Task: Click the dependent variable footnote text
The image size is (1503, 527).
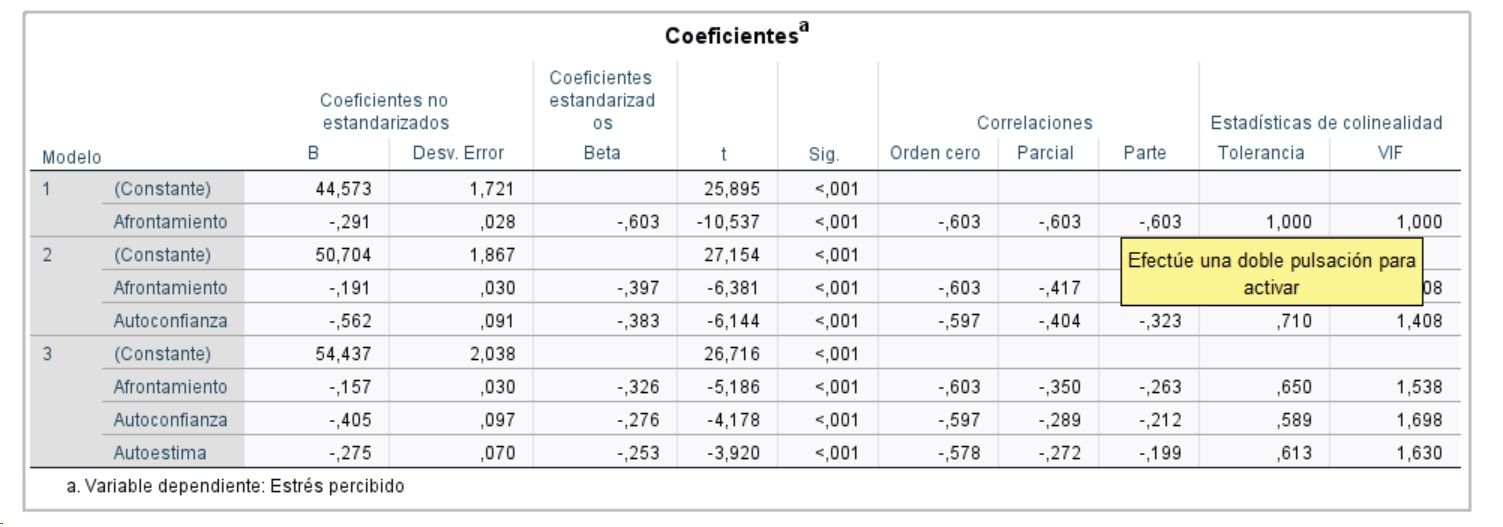Action: click(x=235, y=488)
